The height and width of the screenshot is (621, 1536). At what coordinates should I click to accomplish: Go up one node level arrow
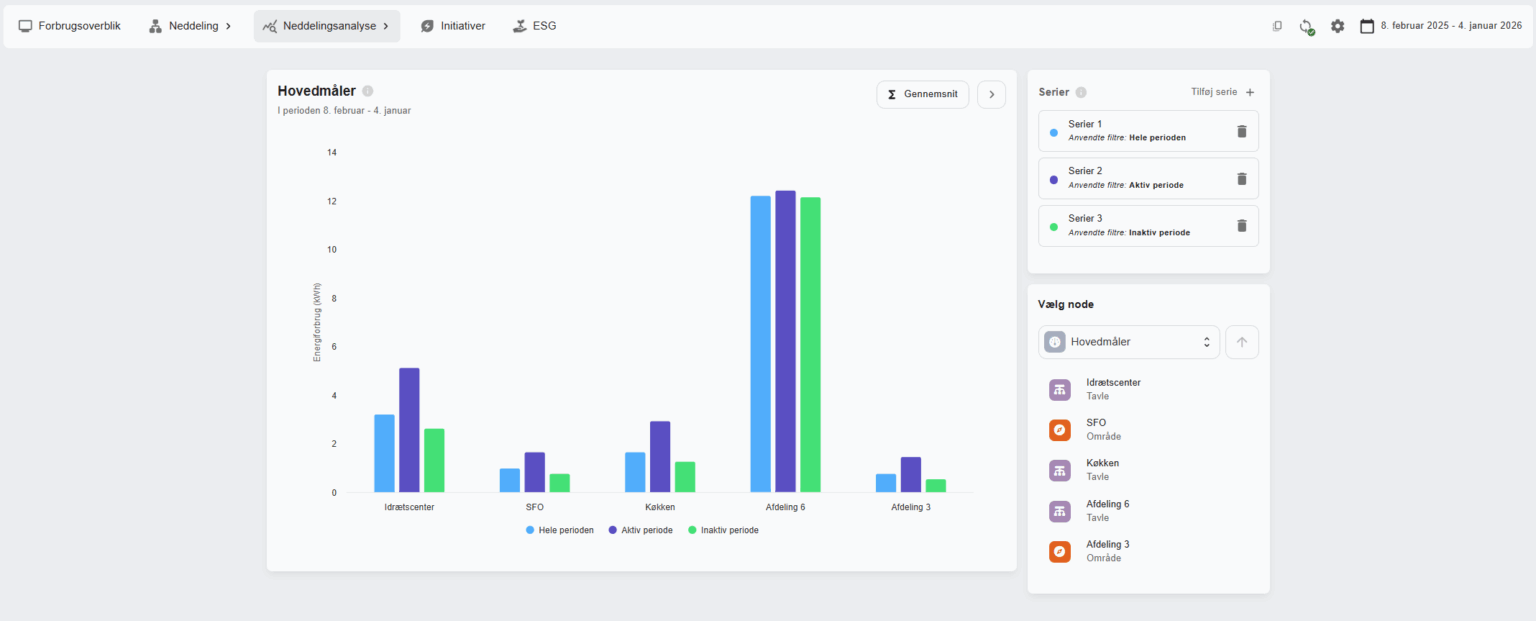[1242, 342]
